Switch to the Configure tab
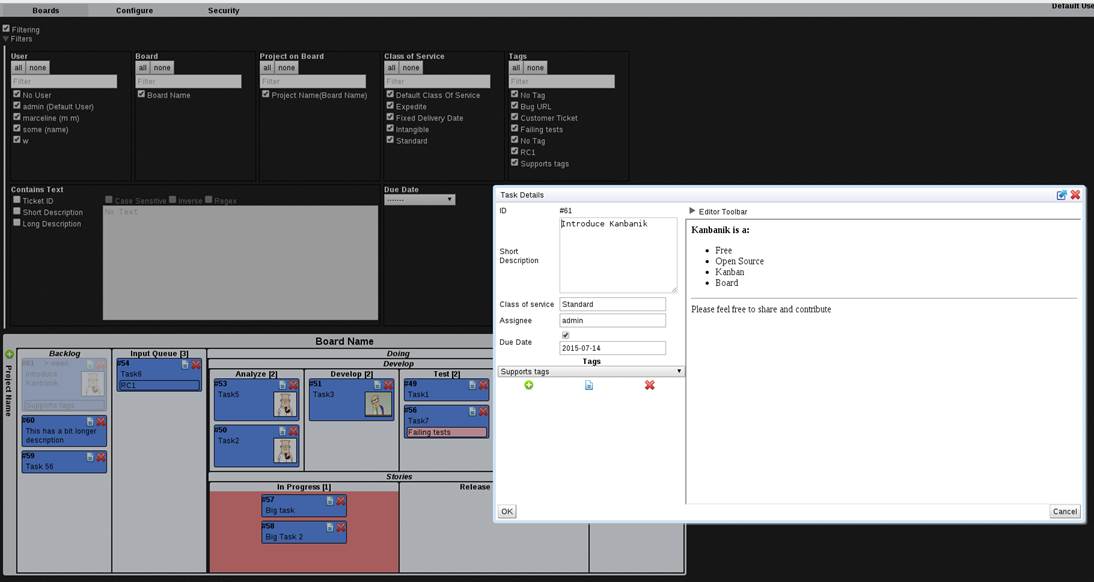 (134, 10)
